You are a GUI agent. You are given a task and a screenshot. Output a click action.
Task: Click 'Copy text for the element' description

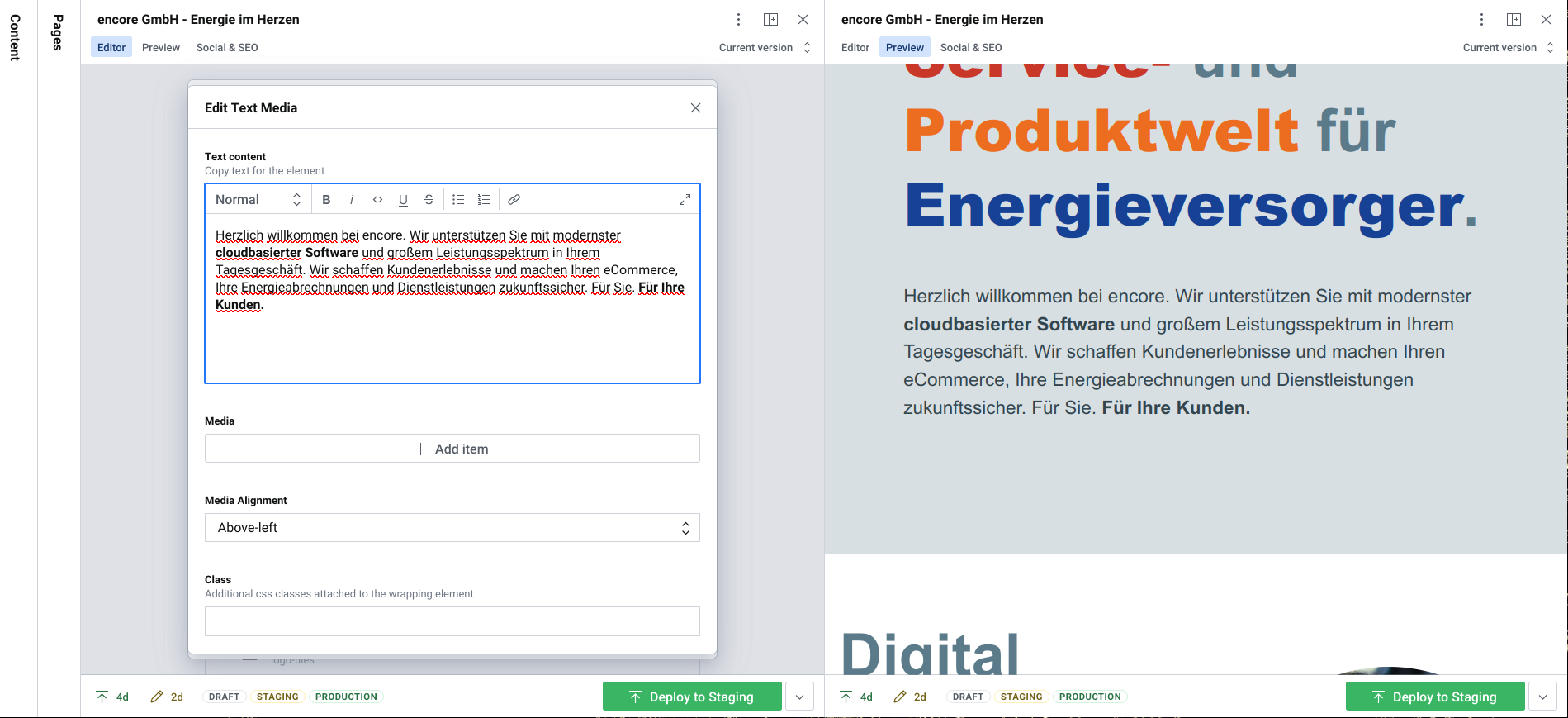pos(264,171)
